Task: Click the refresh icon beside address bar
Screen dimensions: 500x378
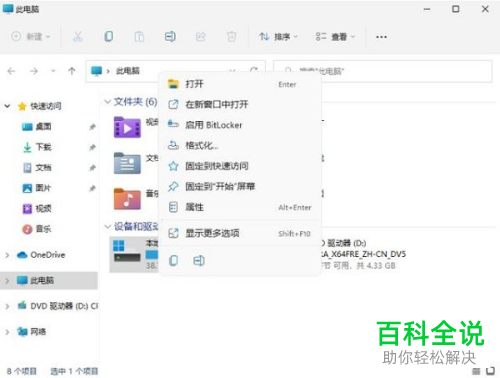Action: pyautogui.click(x=254, y=70)
